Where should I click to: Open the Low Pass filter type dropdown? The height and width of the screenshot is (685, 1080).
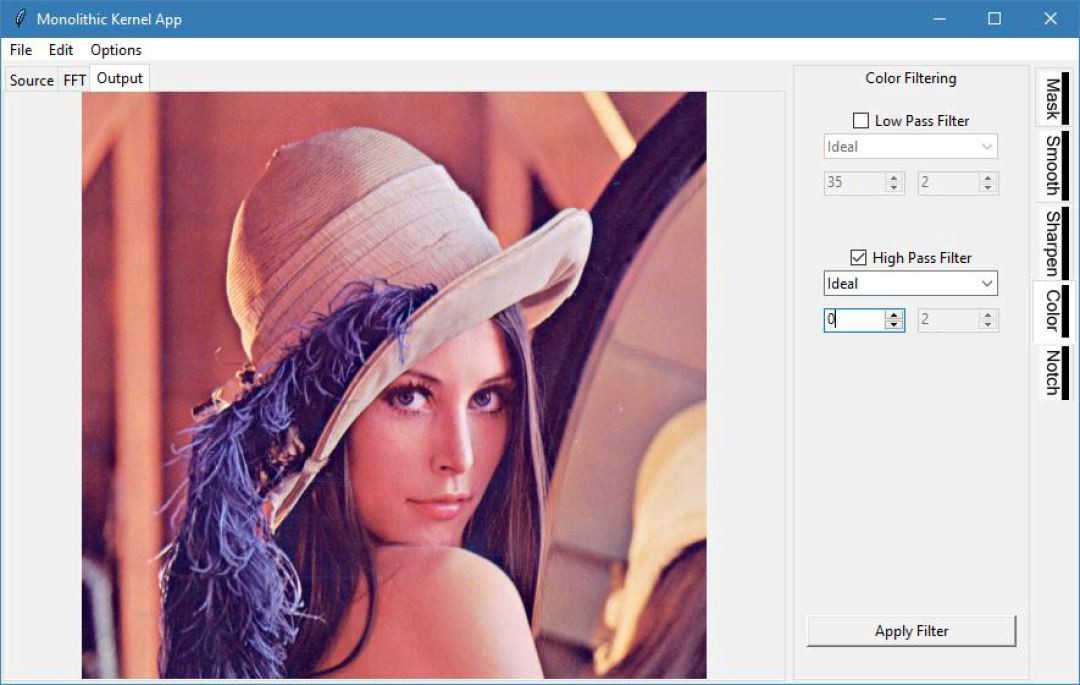(x=911, y=147)
